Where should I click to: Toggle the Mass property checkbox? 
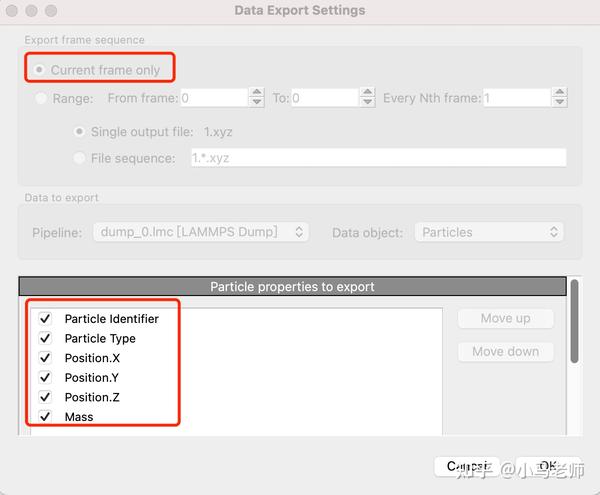point(45,416)
